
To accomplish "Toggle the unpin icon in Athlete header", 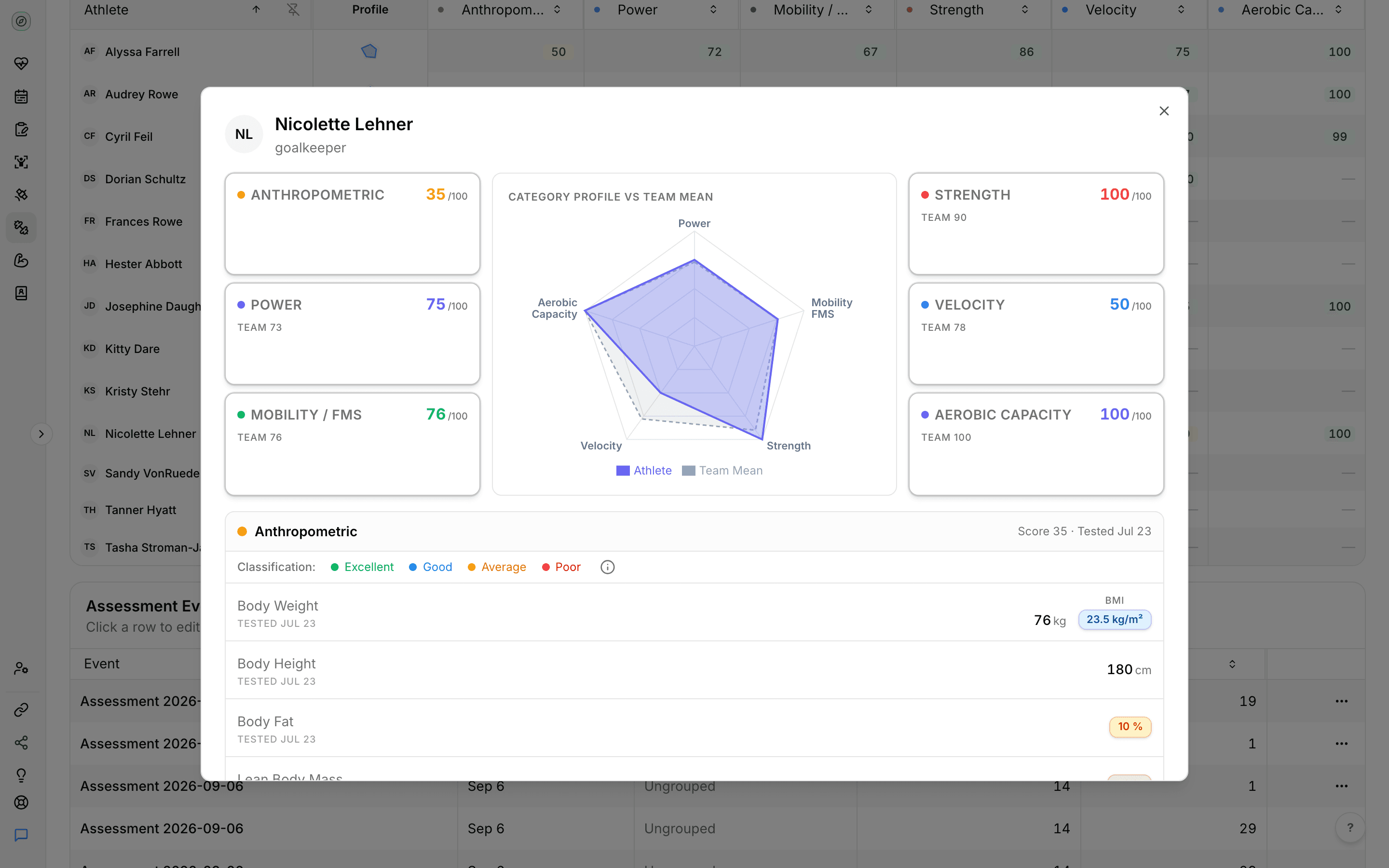I will click(x=293, y=10).
